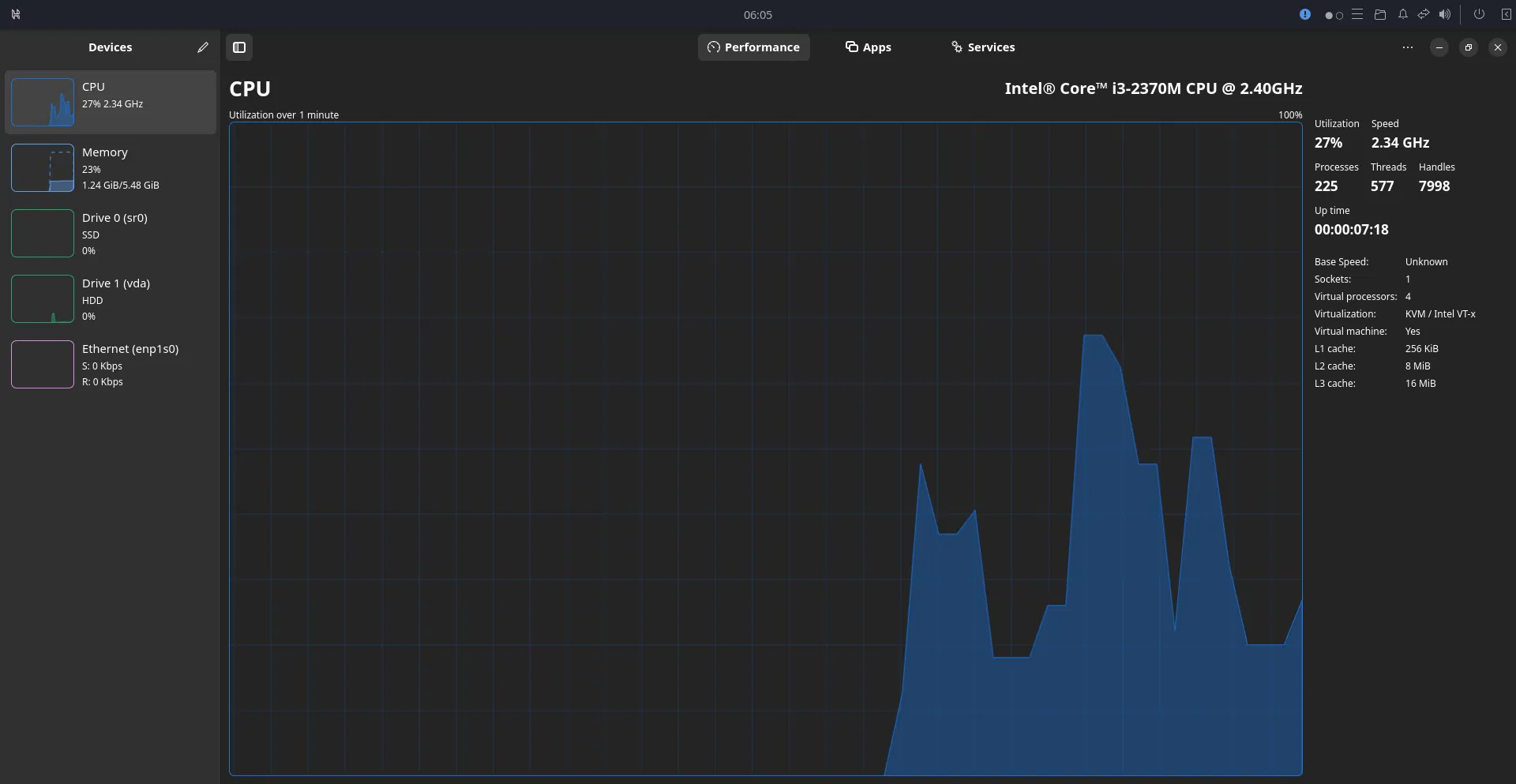Viewport: 1516px width, 784px height.
Task: Select the Performance tab
Action: [x=753, y=47]
